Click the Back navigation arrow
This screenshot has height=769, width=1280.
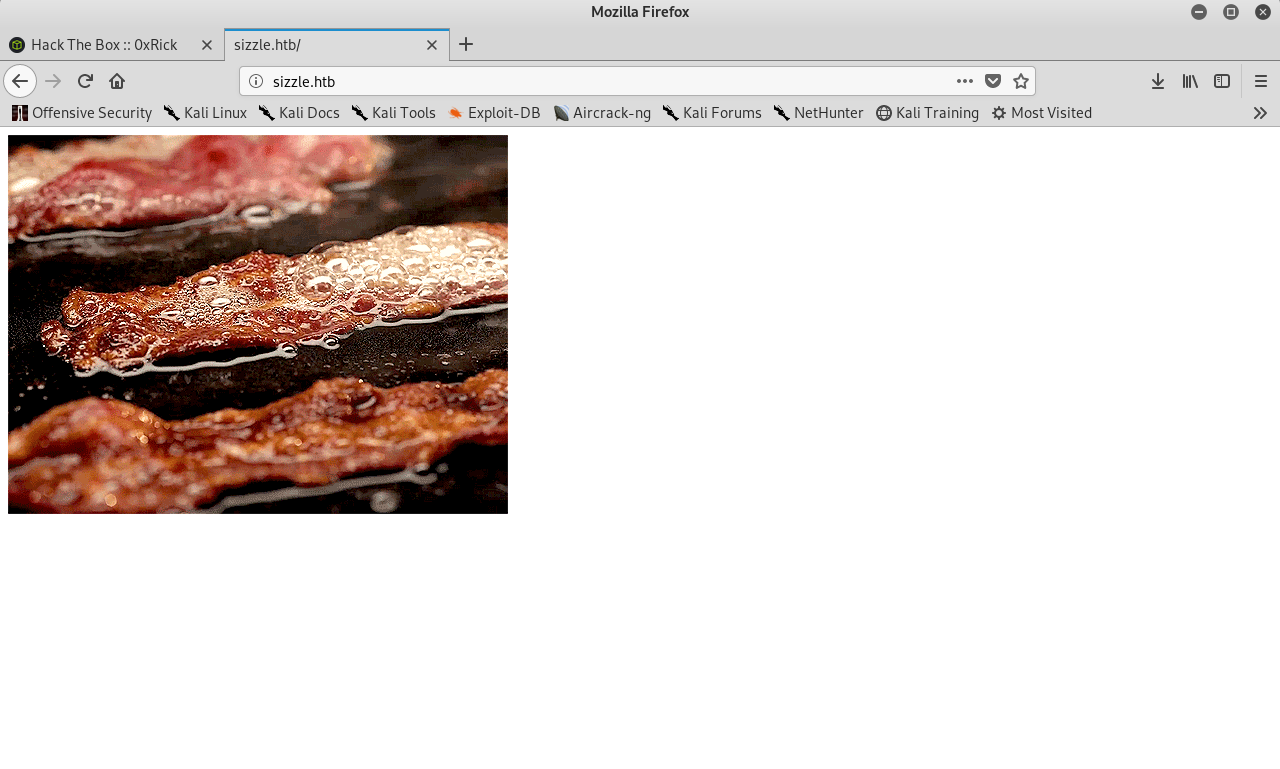pyautogui.click(x=20, y=81)
